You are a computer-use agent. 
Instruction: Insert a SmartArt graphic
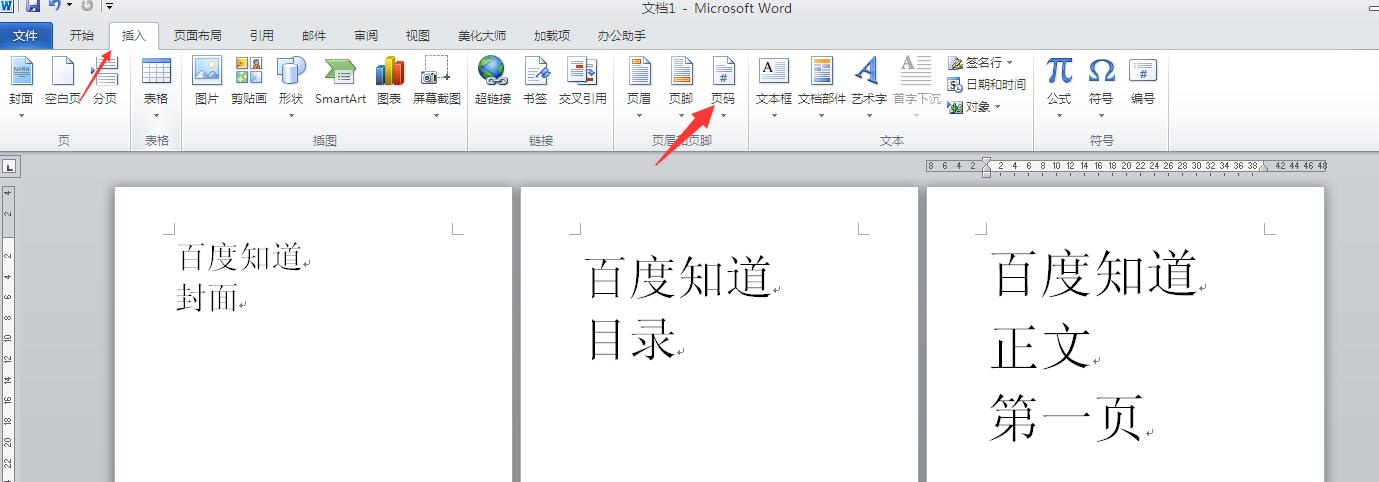click(340, 82)
